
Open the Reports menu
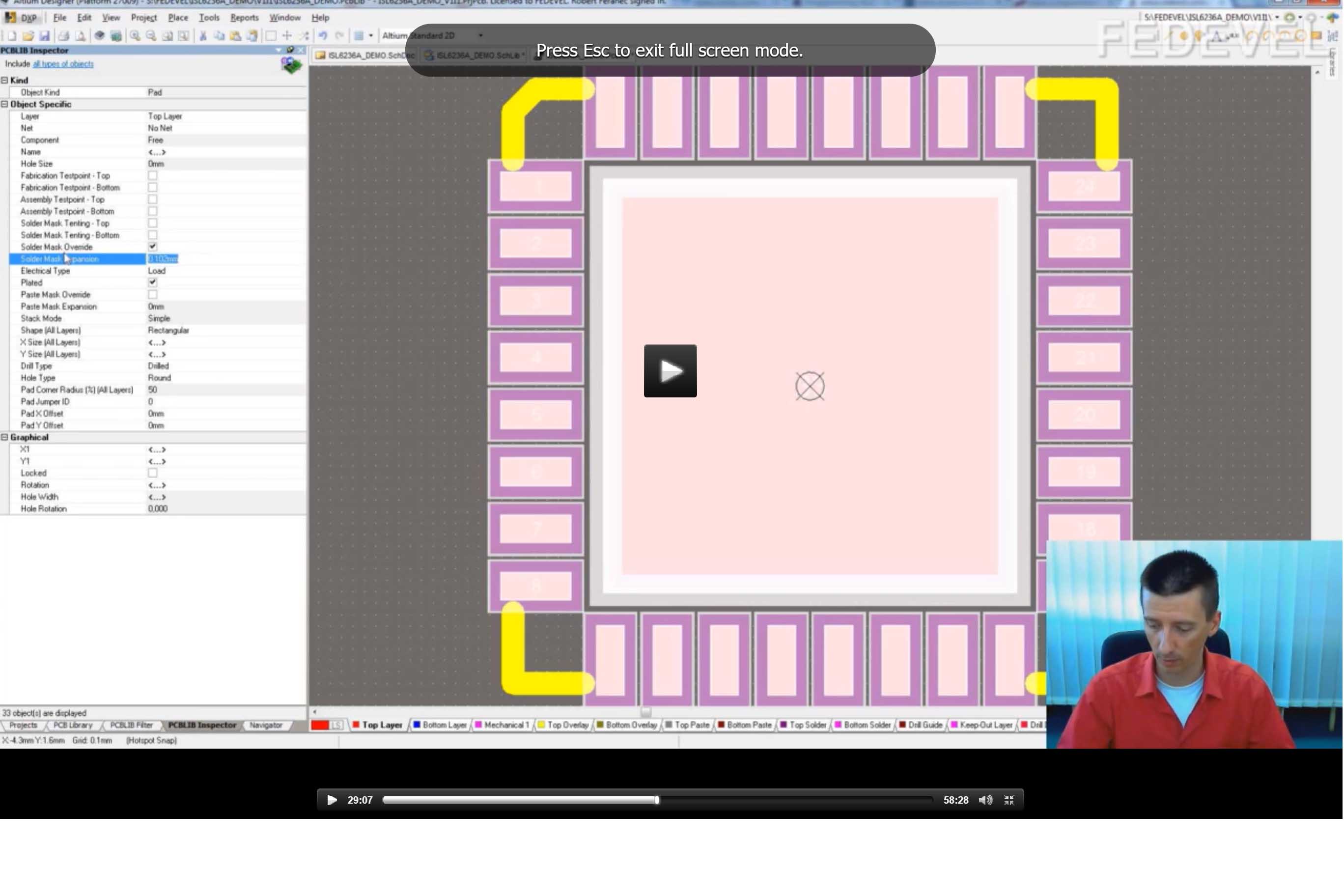pyautogui.click(x=244, y=18)
